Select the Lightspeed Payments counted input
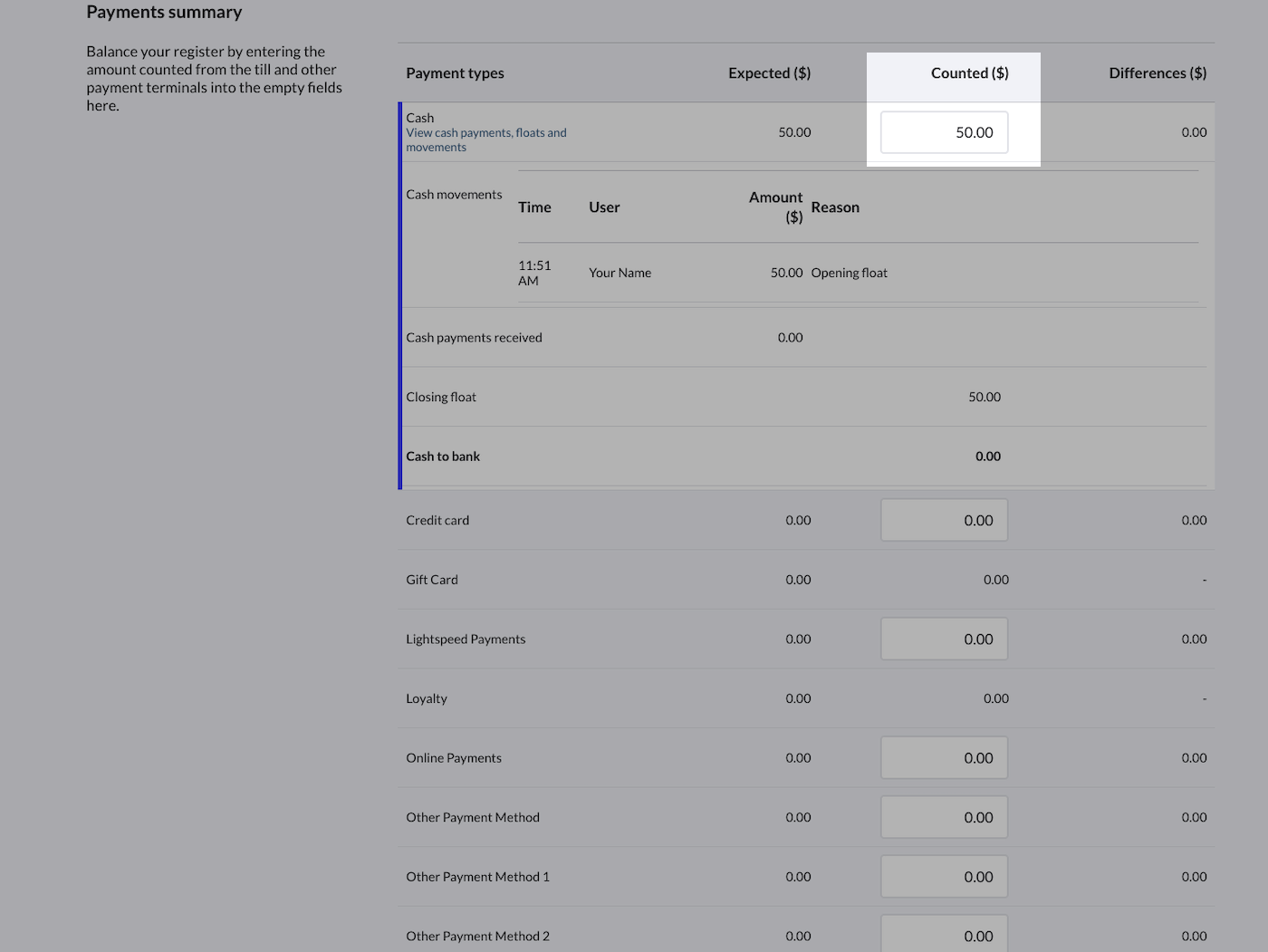 (x=944, y=639)
